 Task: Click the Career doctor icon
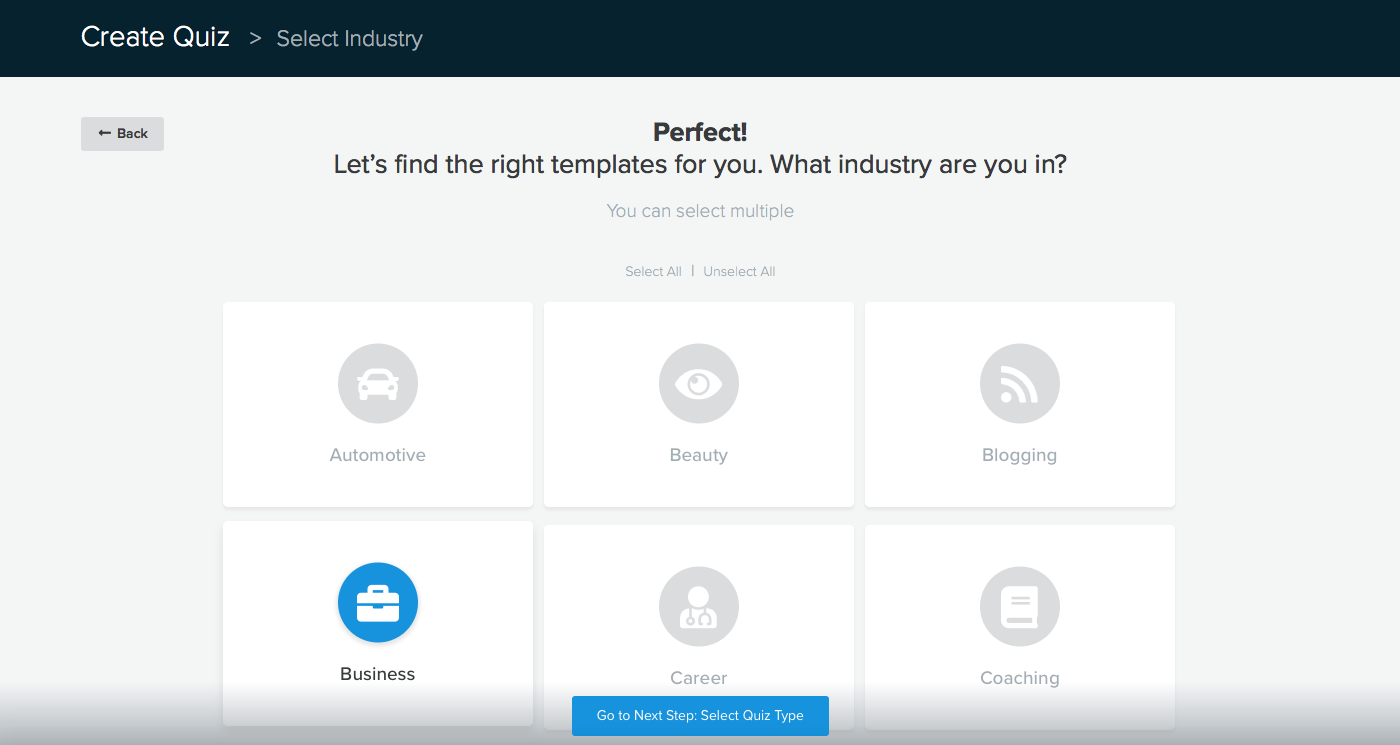pos(699,607)
